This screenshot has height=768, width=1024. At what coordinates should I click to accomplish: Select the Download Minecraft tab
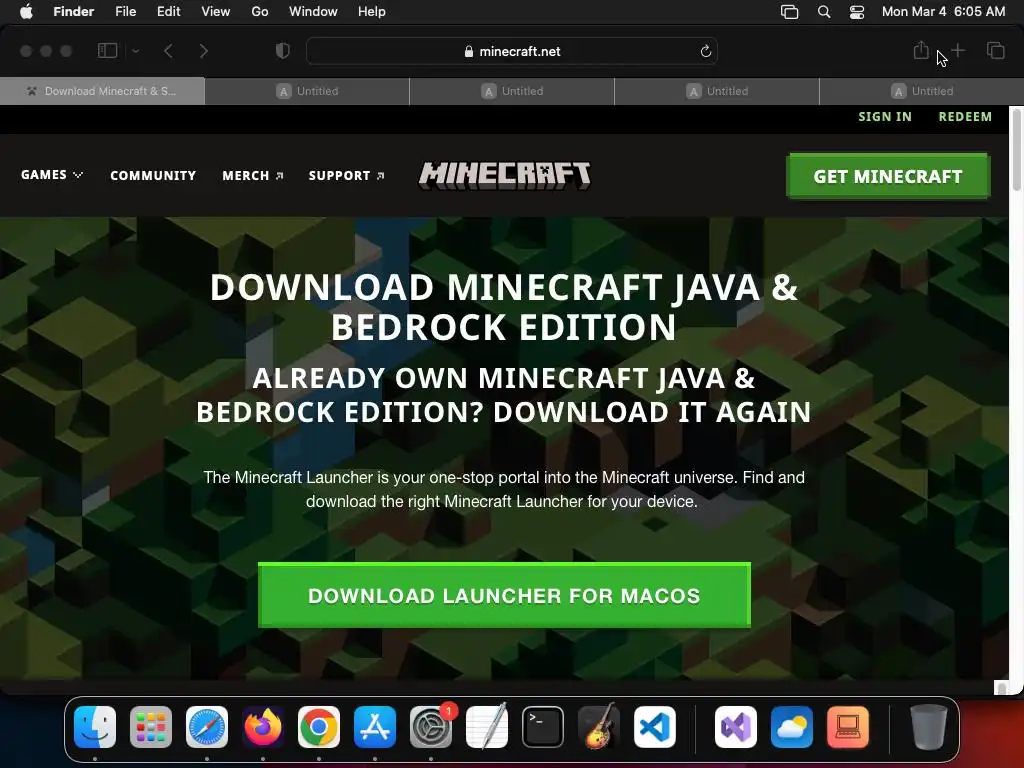(103, 91)
